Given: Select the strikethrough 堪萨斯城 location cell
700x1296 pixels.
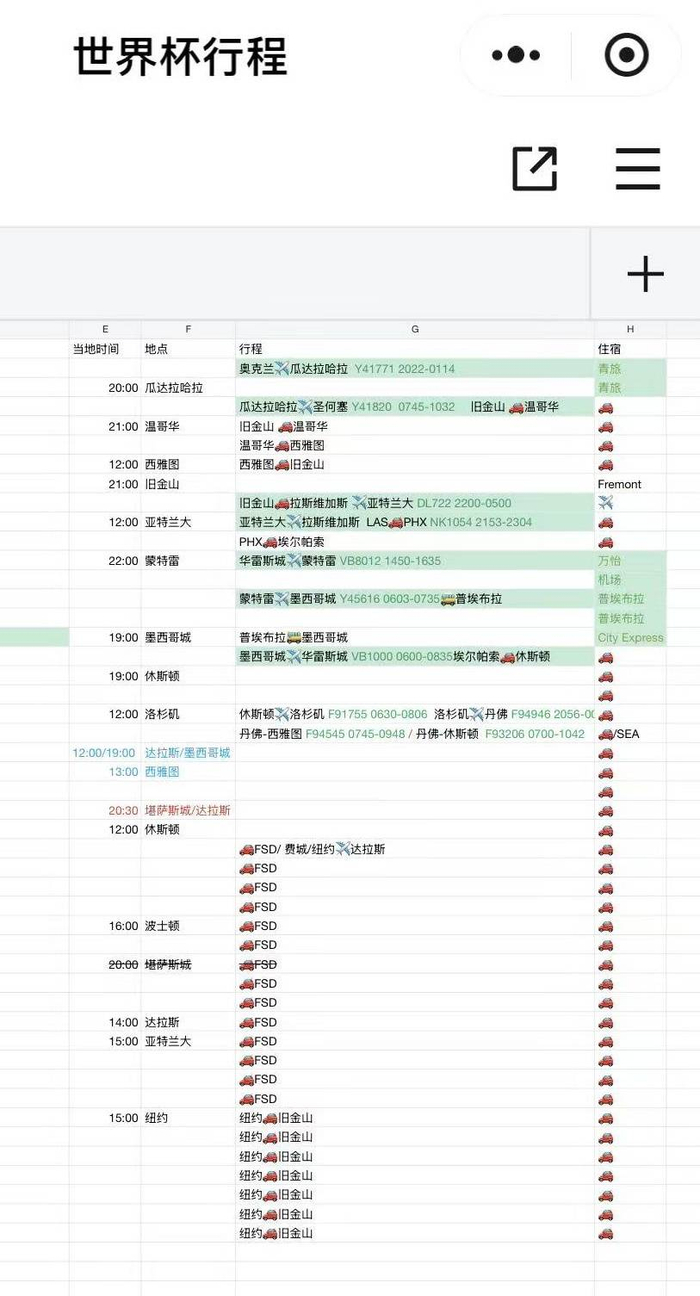Looking at the screenshot, I should pos(188,965).
